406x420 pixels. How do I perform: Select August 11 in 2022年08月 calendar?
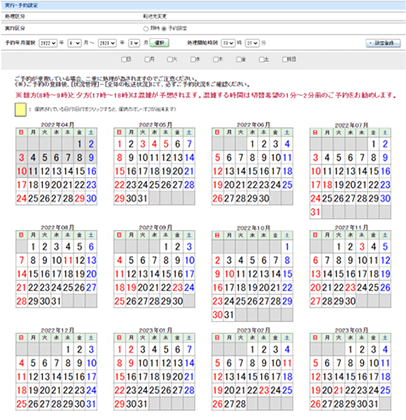pos(68,260)
